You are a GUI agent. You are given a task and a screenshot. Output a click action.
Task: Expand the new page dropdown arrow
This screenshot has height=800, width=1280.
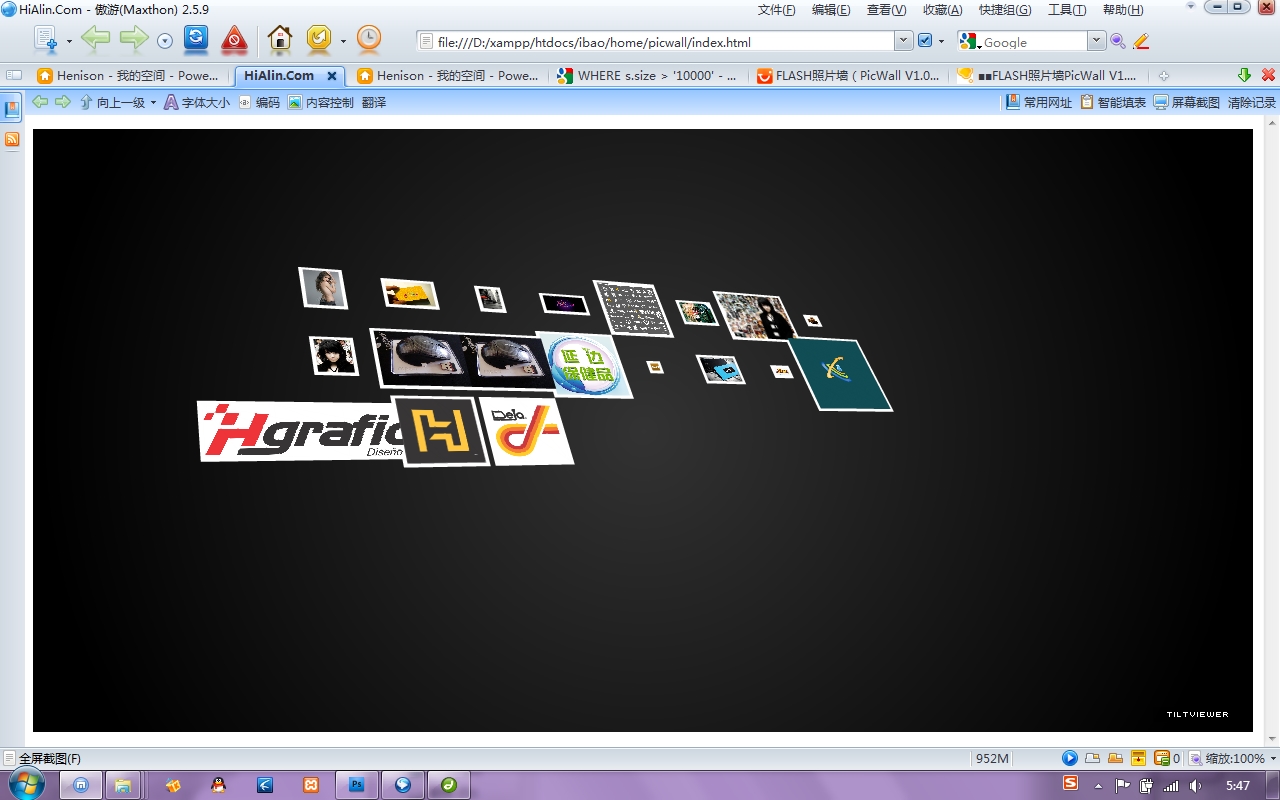tap(69, 42)
